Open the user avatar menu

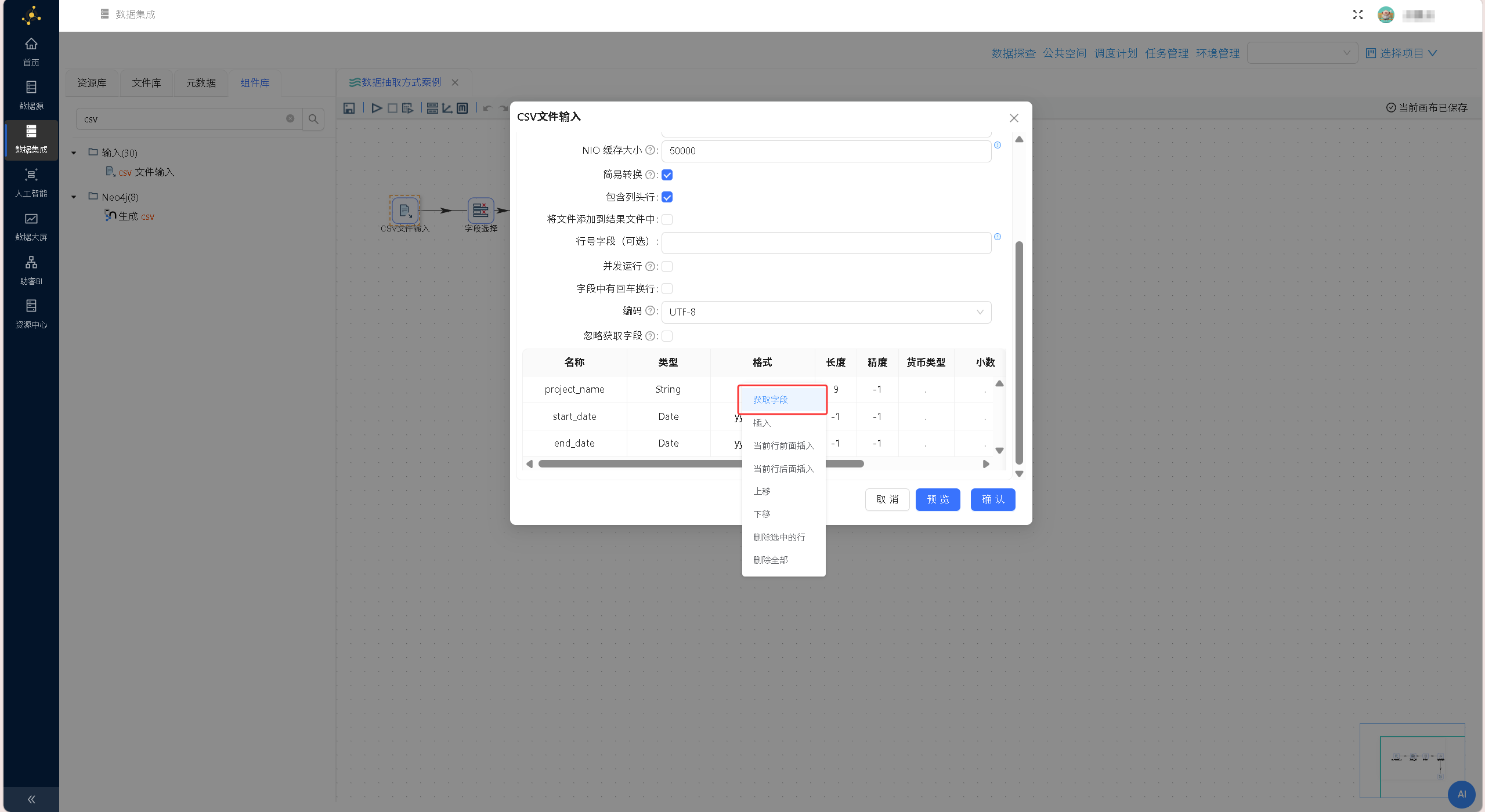[1386, 14]
